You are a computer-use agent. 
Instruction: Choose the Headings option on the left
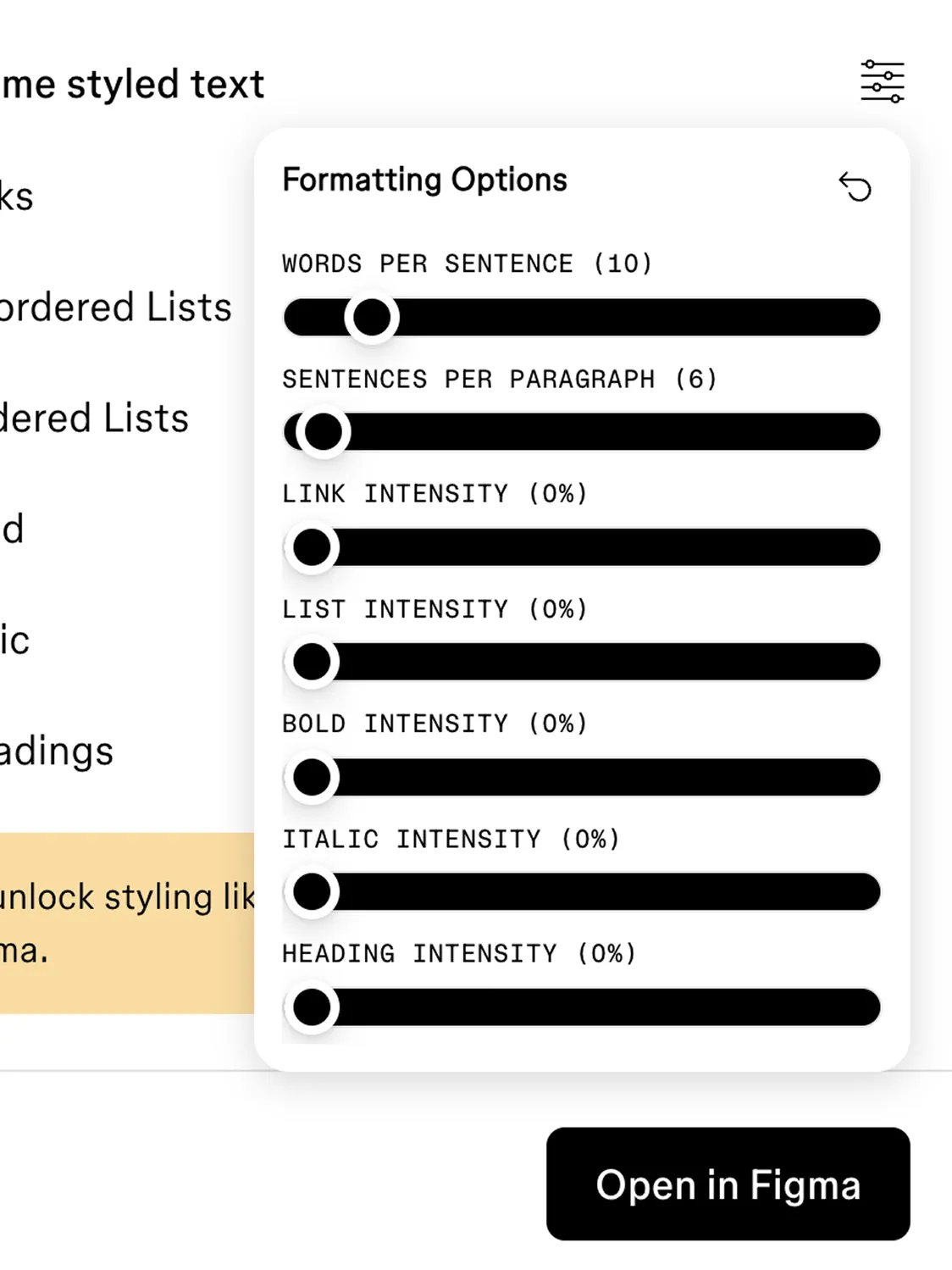[57, 751]
